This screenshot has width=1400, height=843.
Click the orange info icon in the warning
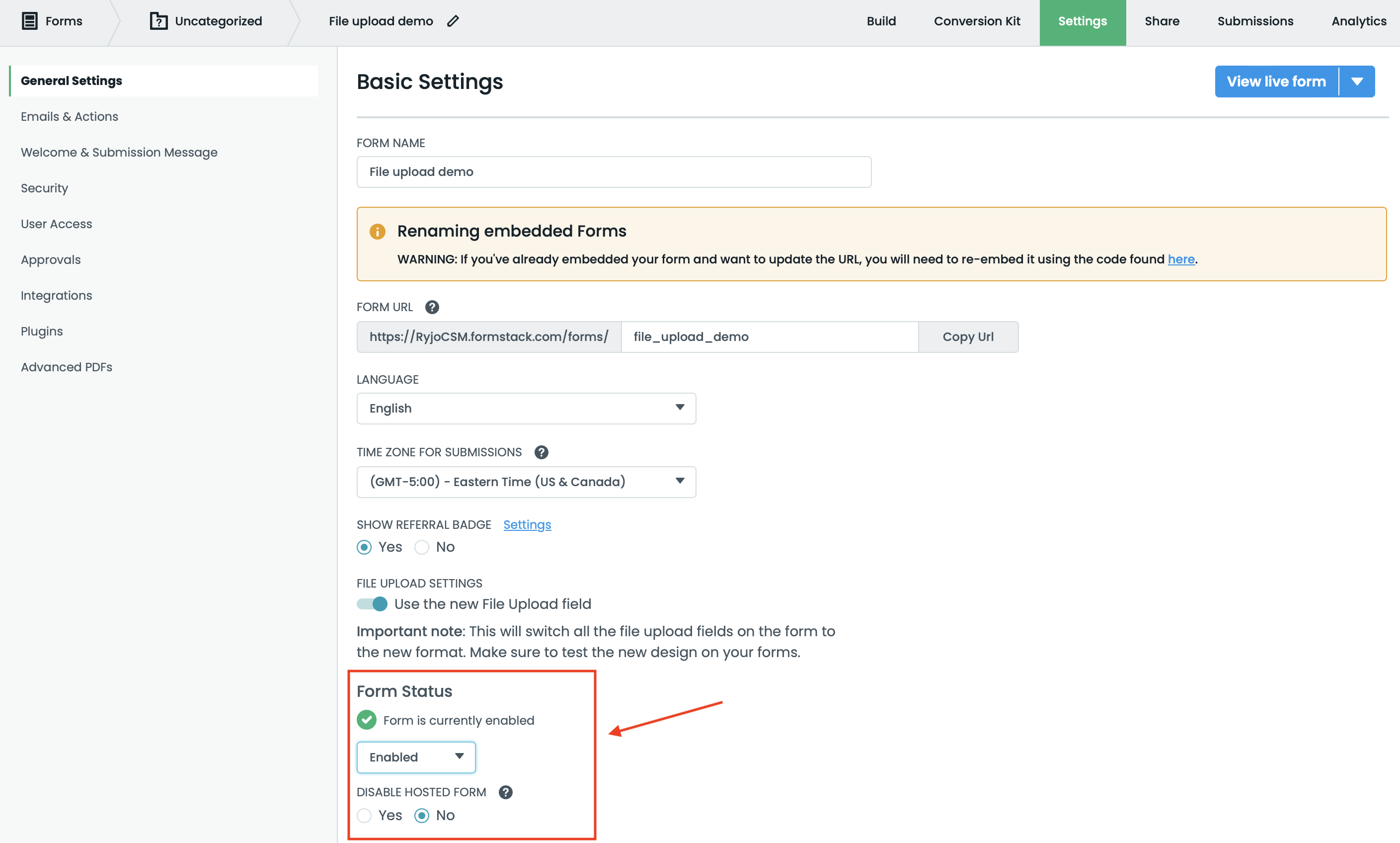[x=378, y=231]
